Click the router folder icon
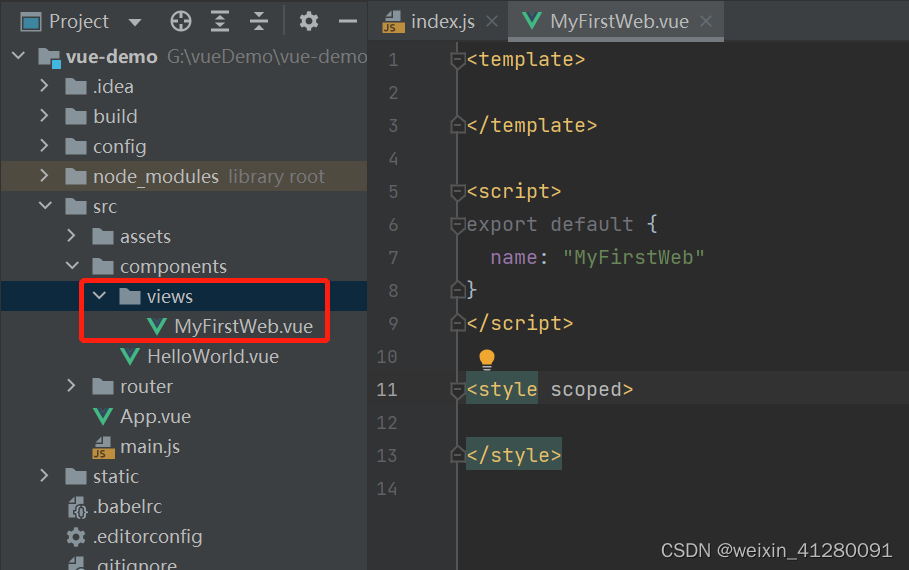Image resolution: width=909 pixels, height=570 pixels. pos(103,387)
